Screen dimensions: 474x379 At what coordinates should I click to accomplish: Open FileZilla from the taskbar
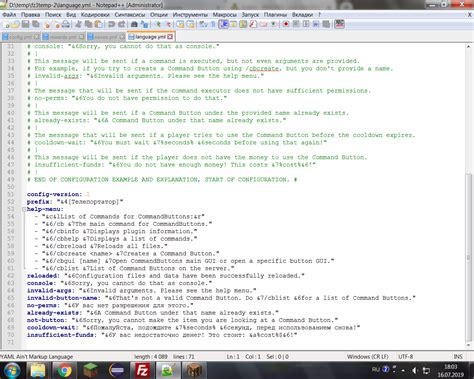coord(142,370)
